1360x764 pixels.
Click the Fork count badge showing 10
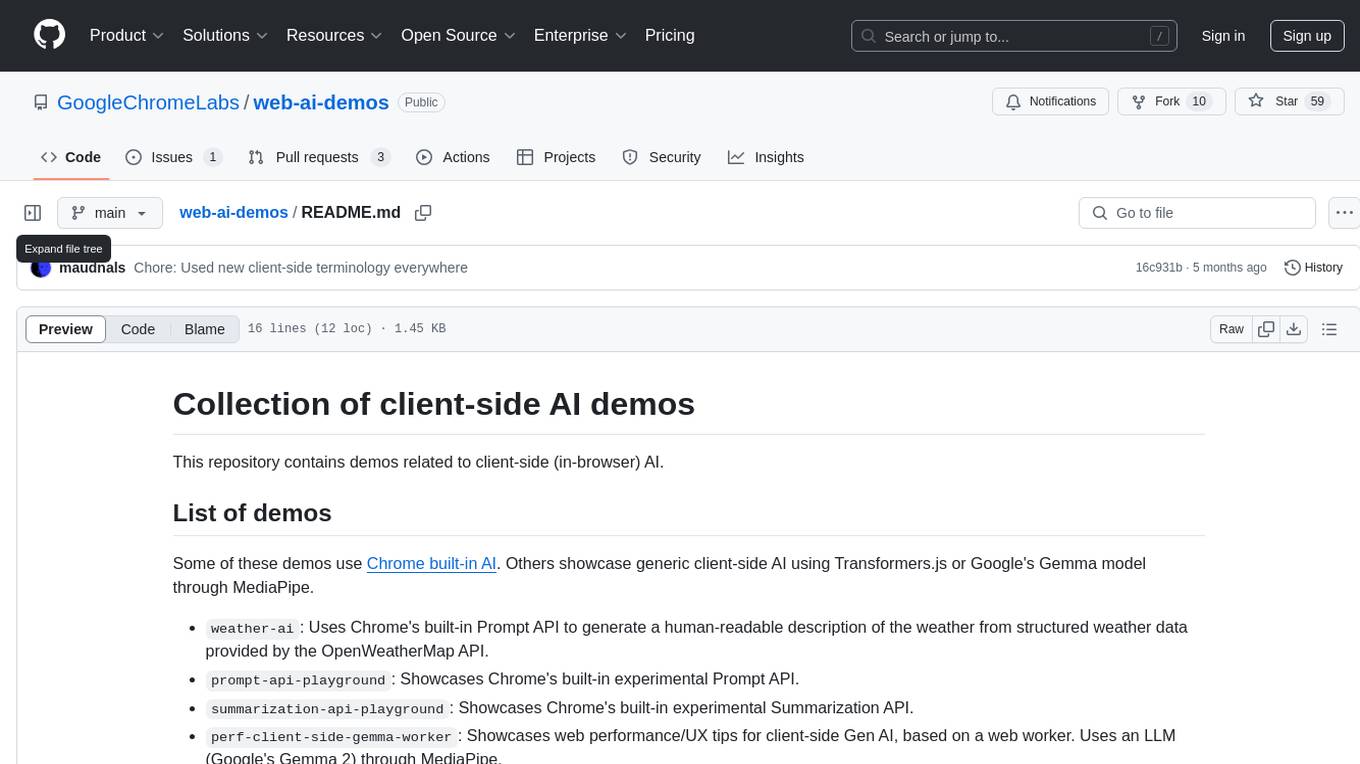pos(1199,101)
